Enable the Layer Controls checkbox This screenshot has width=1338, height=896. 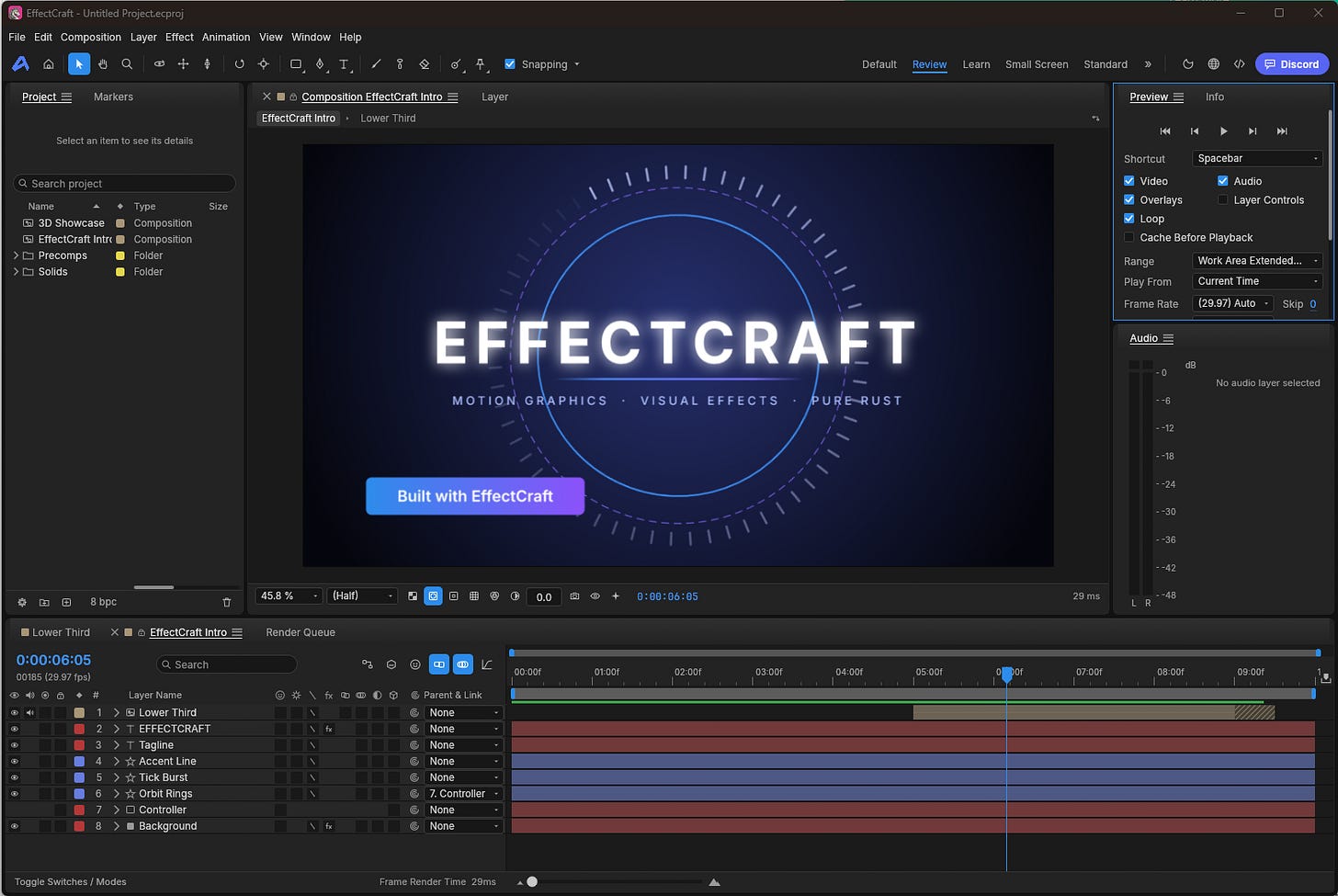(x=1223, y=199)
